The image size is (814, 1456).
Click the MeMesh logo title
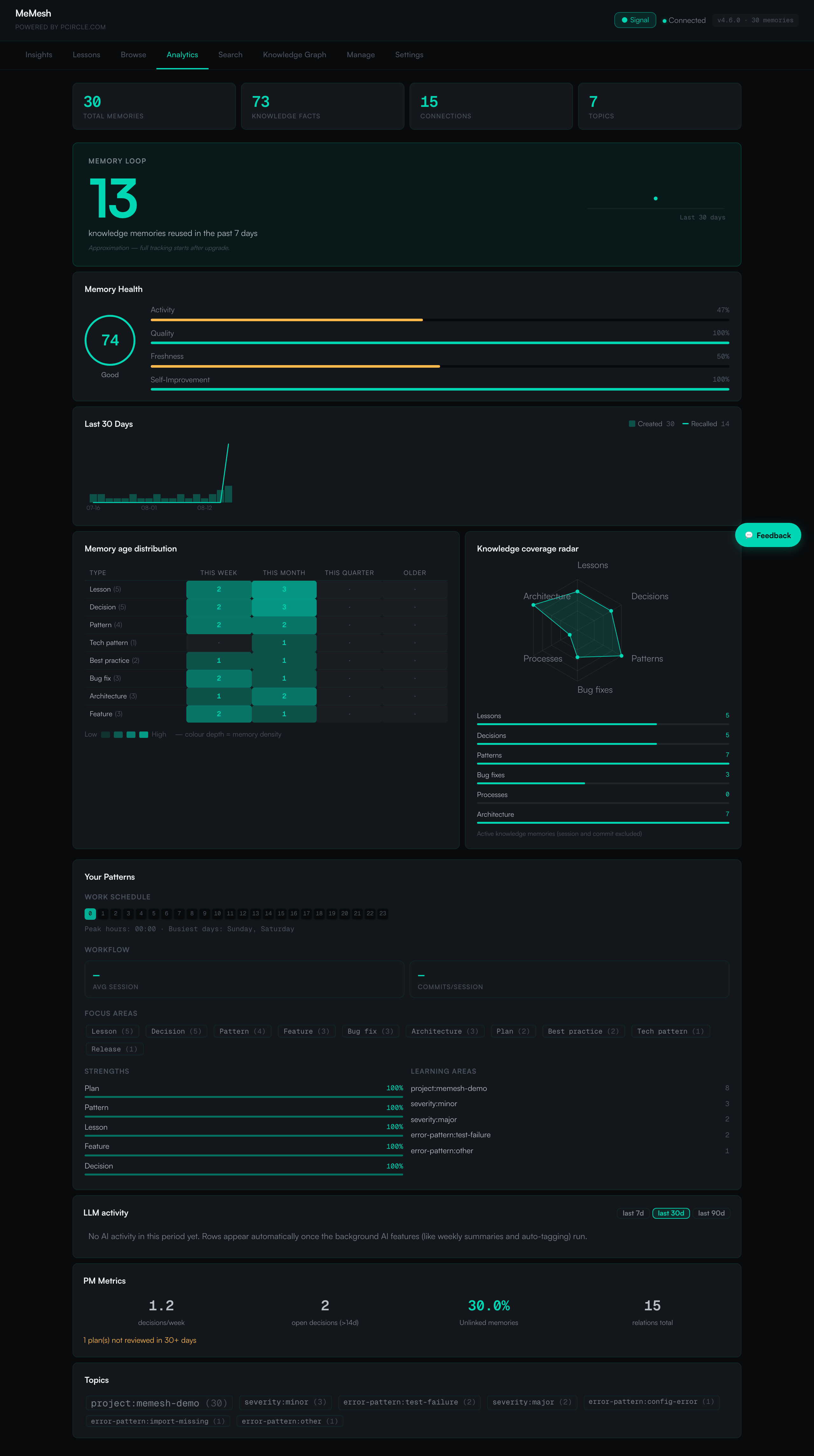[33, 14]
